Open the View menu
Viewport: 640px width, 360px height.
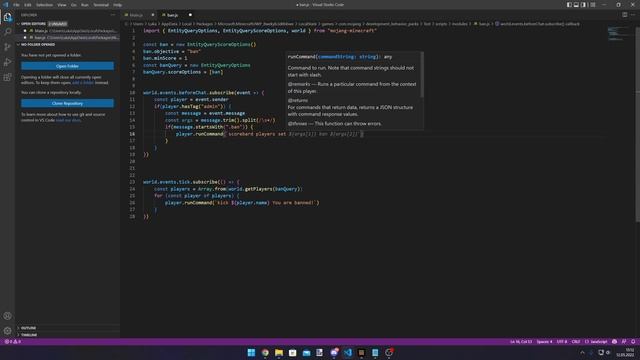[62, 5]
